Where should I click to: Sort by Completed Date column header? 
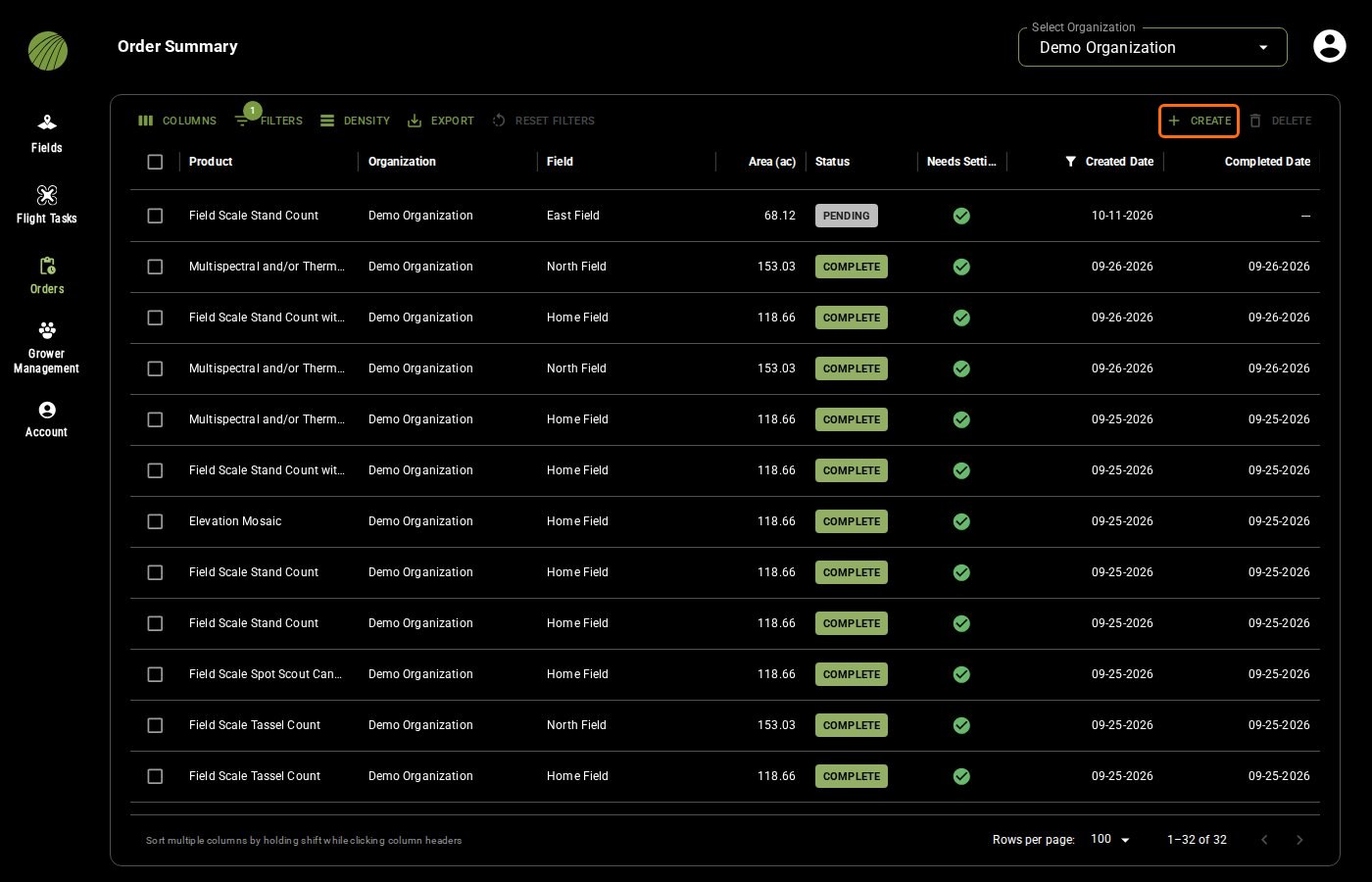[x=1267, y=162]
